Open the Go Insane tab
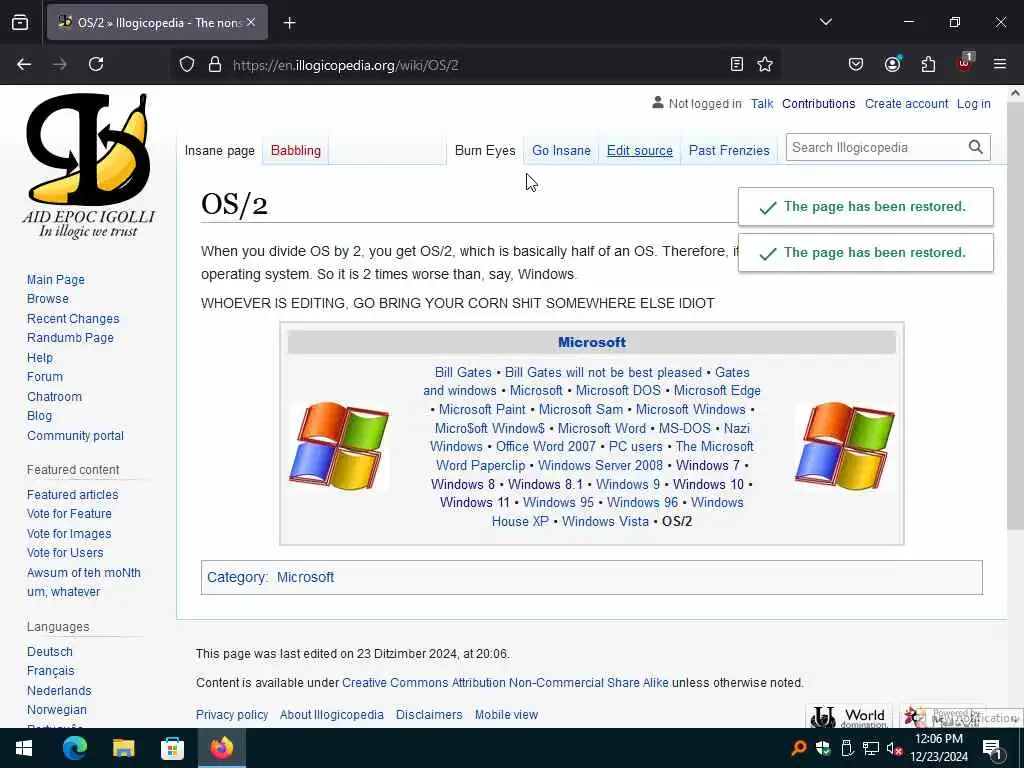The height and width of the screenshot is (768, 1024). pyautogui.click(x=561, y=150)
